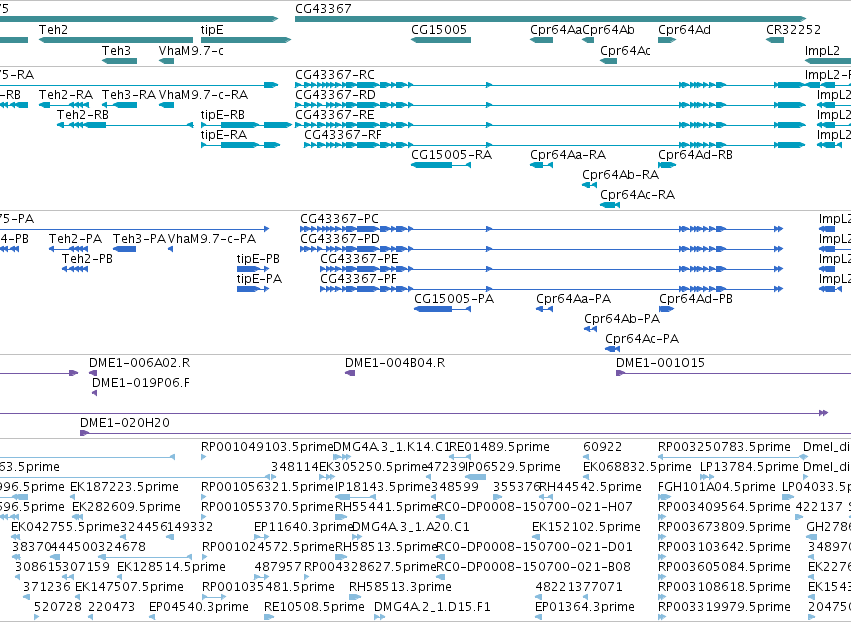Click the DME1-001O15 clone label
851x622 pixels.
pos(661,363)
